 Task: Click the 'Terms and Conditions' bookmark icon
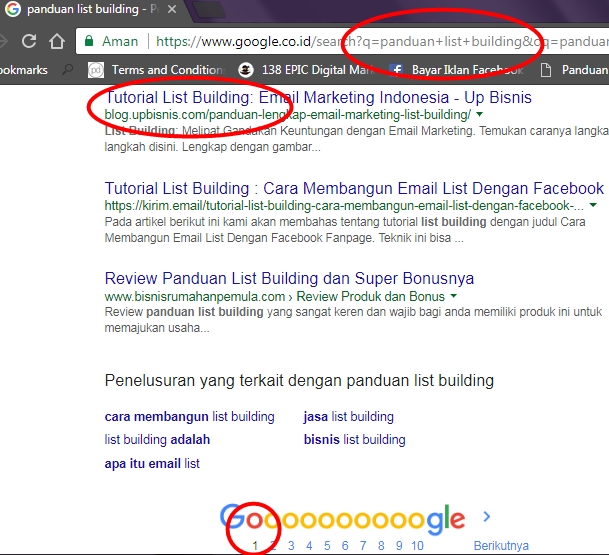click(x=96, y=70)
